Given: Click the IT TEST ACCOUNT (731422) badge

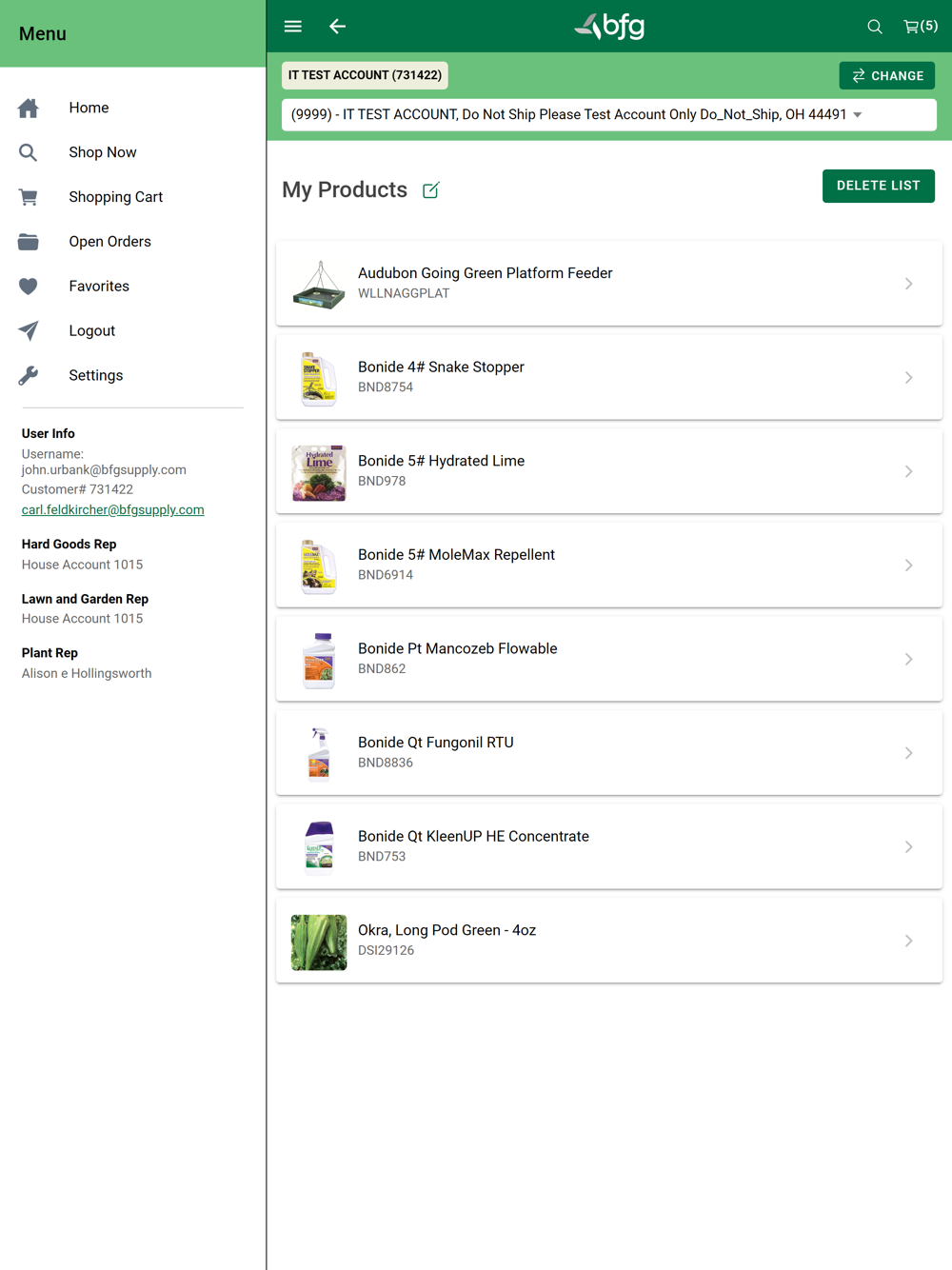Looking at the screenshot, I should tap(365, 75).
